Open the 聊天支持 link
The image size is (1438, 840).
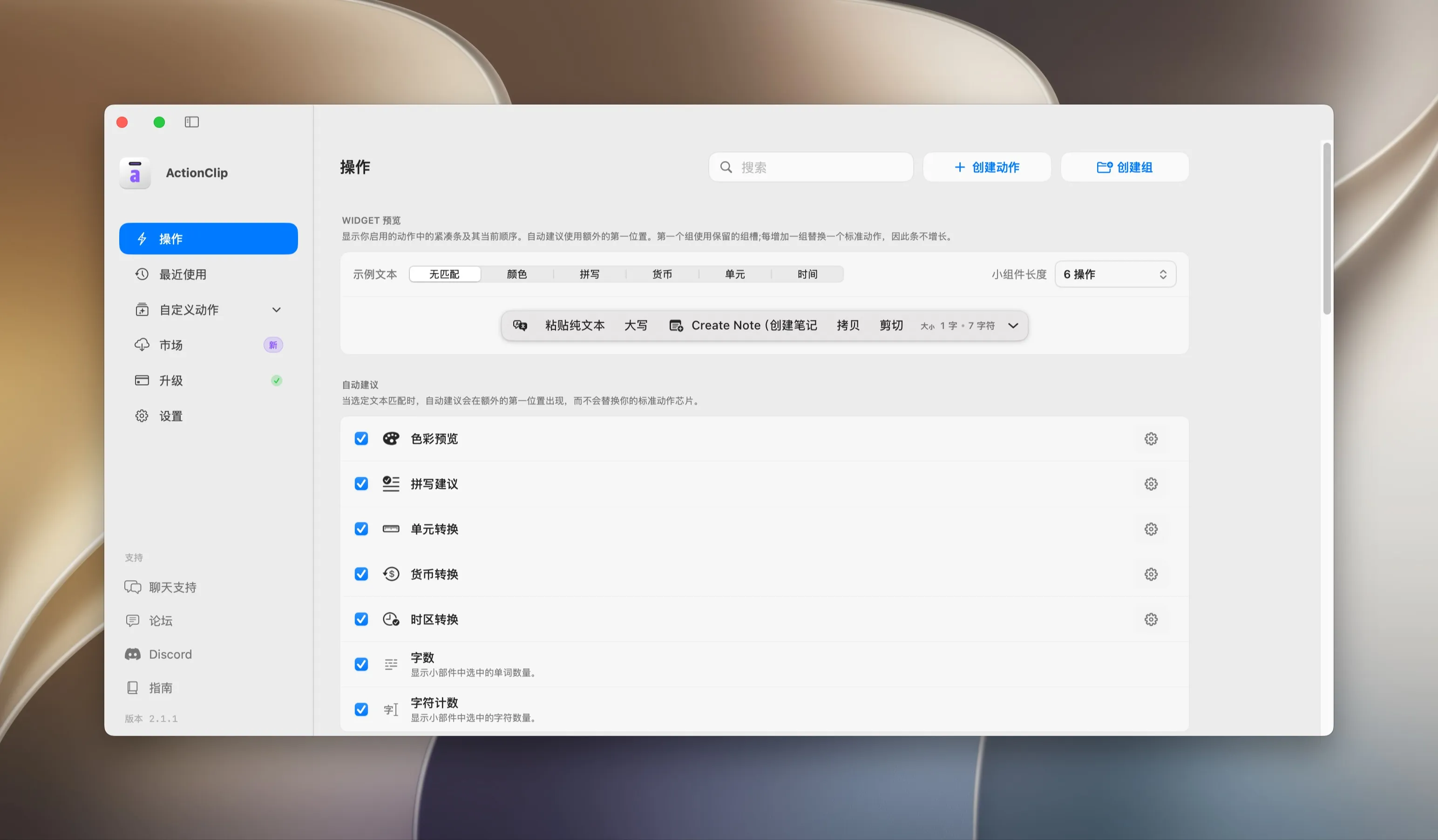click(160, 587)
